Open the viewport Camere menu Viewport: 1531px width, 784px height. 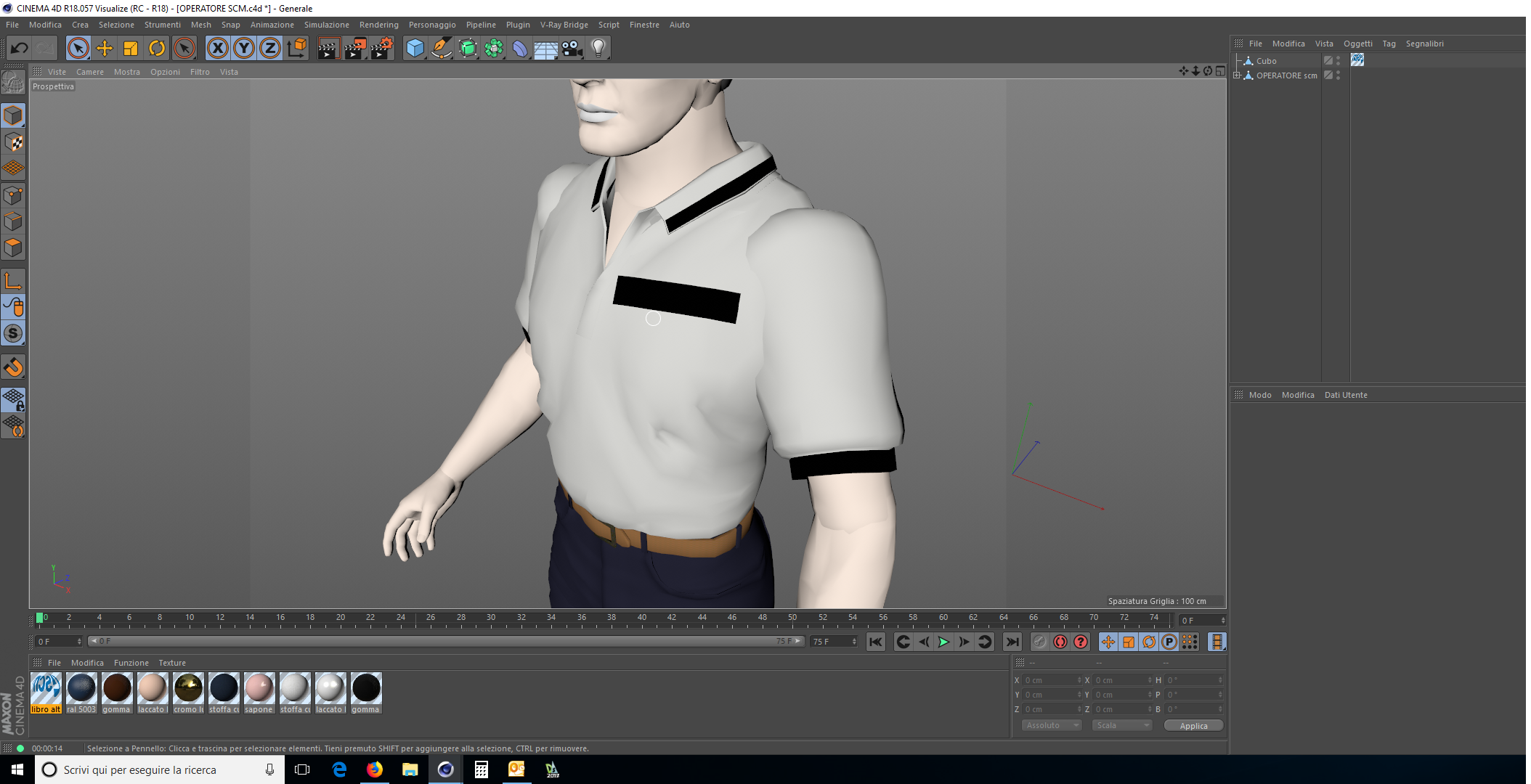coord(89,72)
